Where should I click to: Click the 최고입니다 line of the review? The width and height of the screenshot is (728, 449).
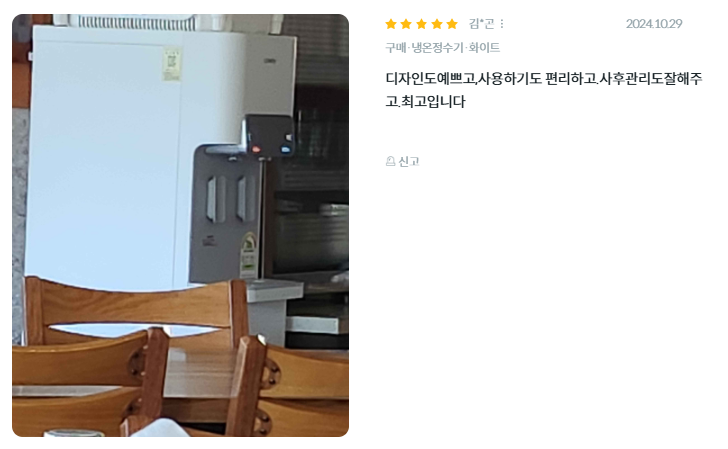(x=425, y=101)
